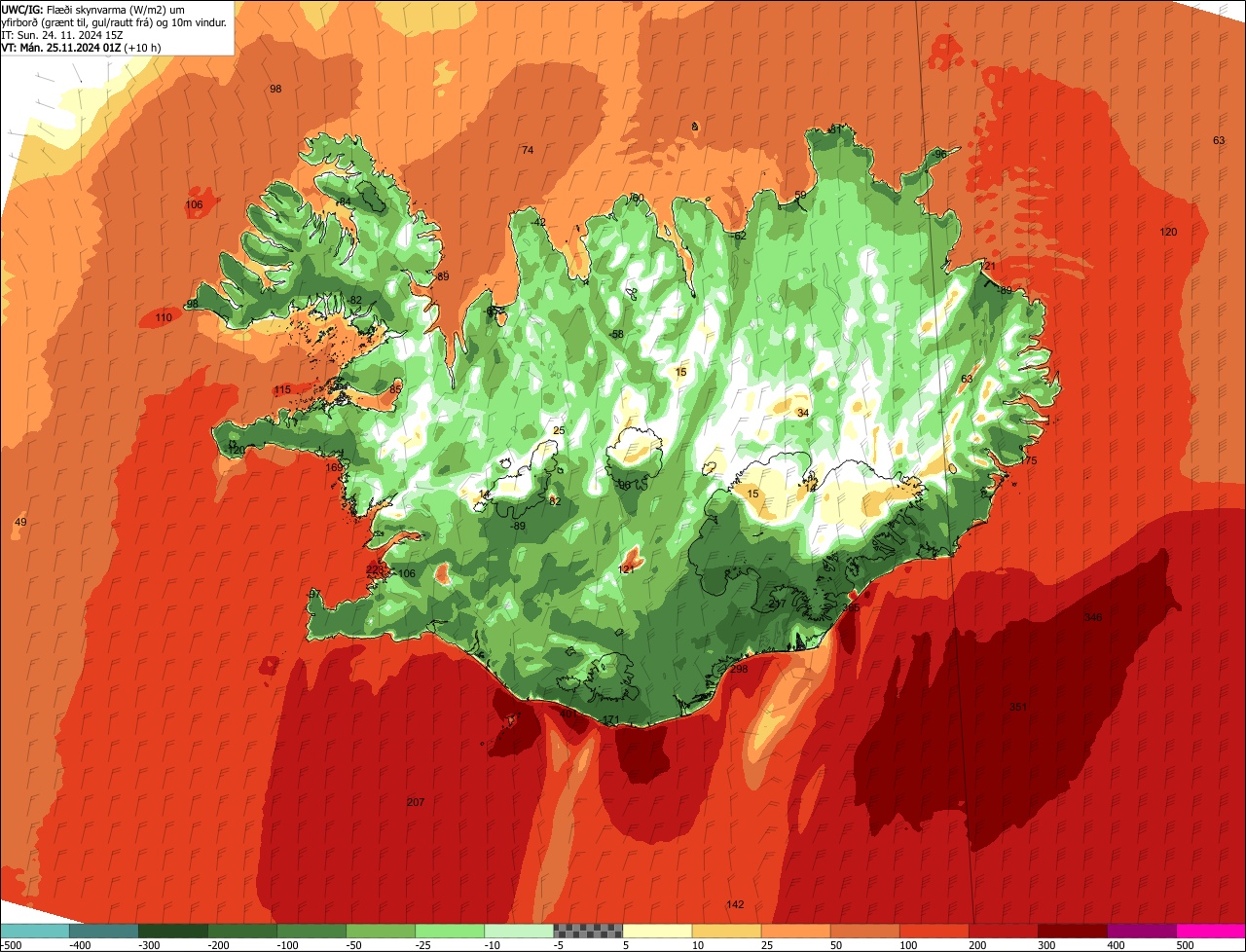Select the pale yellow 5 to 10 swatch
This screenshot has width=1246, height=952.
(x=657, y=931)
